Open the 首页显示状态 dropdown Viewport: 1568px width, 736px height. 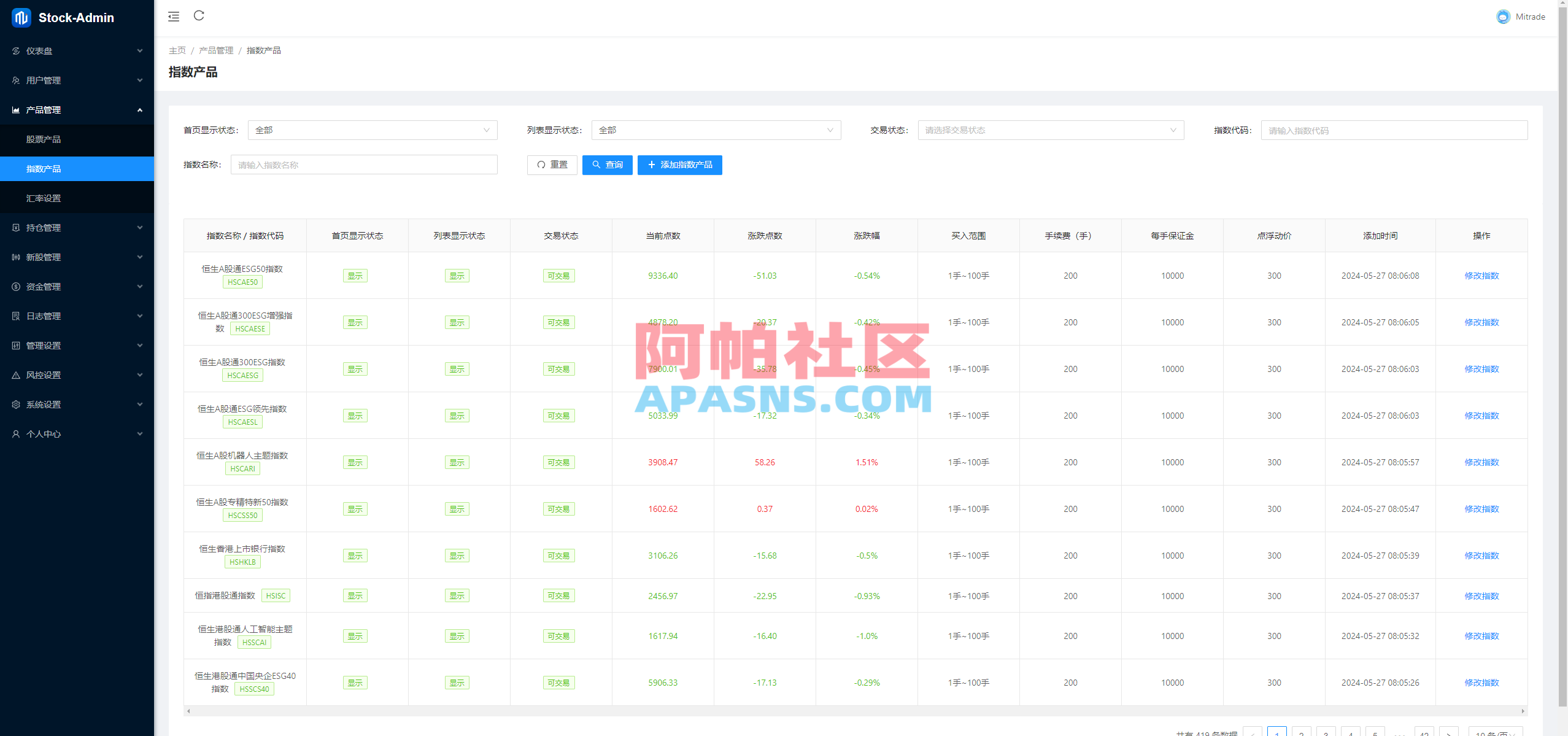371,130
